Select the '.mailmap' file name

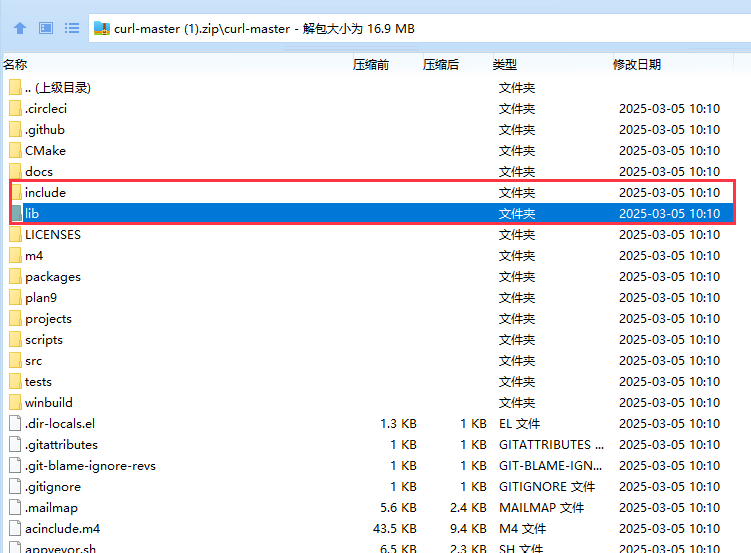[51, 508]
